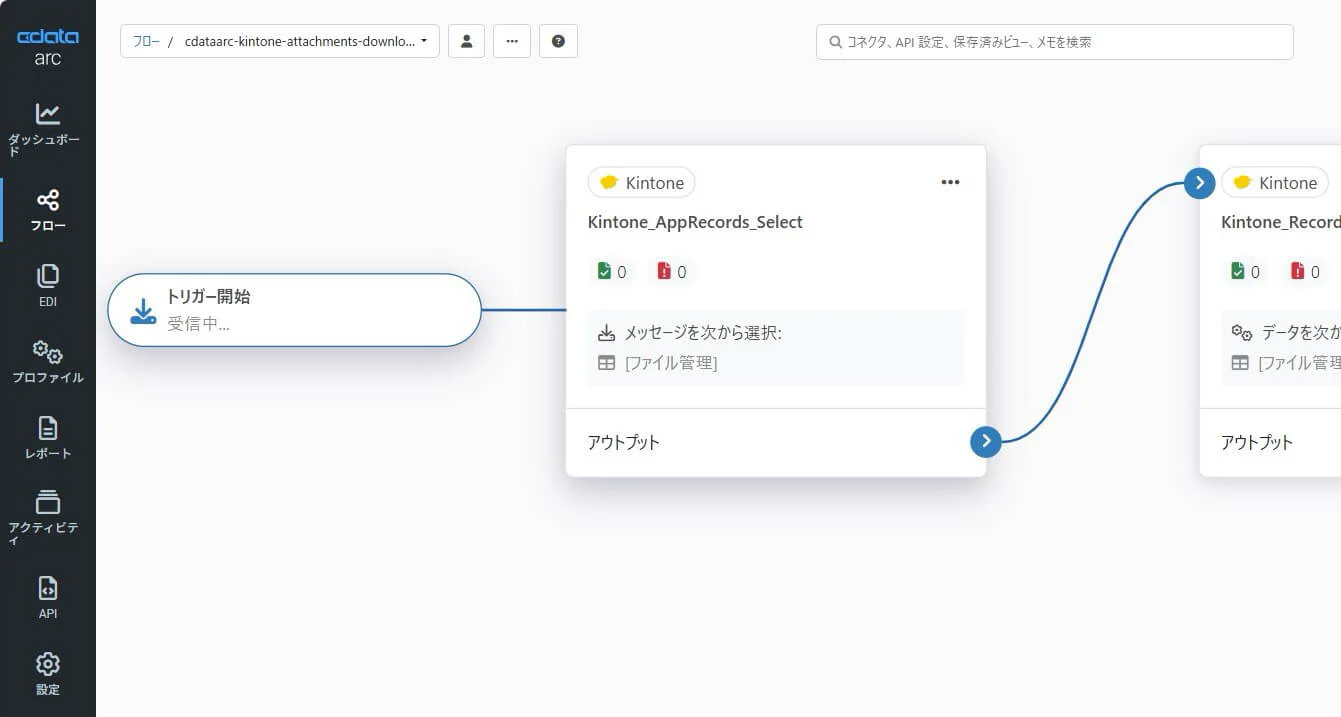Open the Reports section
The image size is (1341, 717).
point(47,437)
